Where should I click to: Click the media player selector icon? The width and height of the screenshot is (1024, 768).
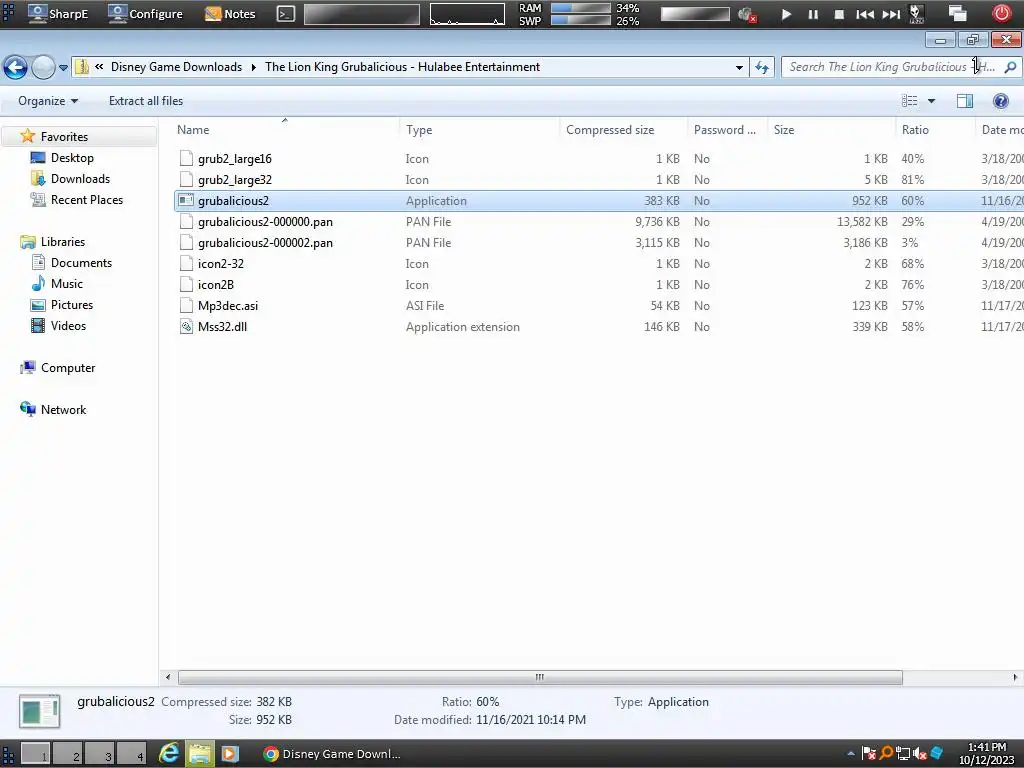click(x=917, y=14)
